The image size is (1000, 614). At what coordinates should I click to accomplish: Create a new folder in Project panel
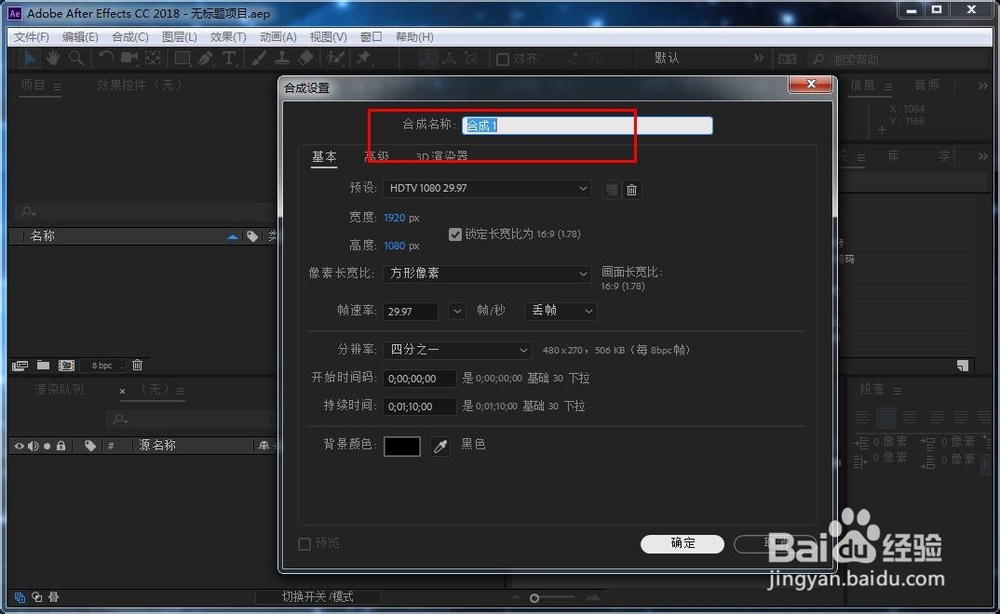(43, 365)
